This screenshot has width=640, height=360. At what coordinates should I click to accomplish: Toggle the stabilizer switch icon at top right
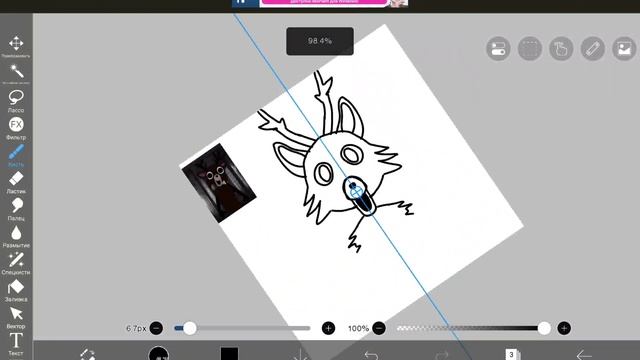coord(498,49)
